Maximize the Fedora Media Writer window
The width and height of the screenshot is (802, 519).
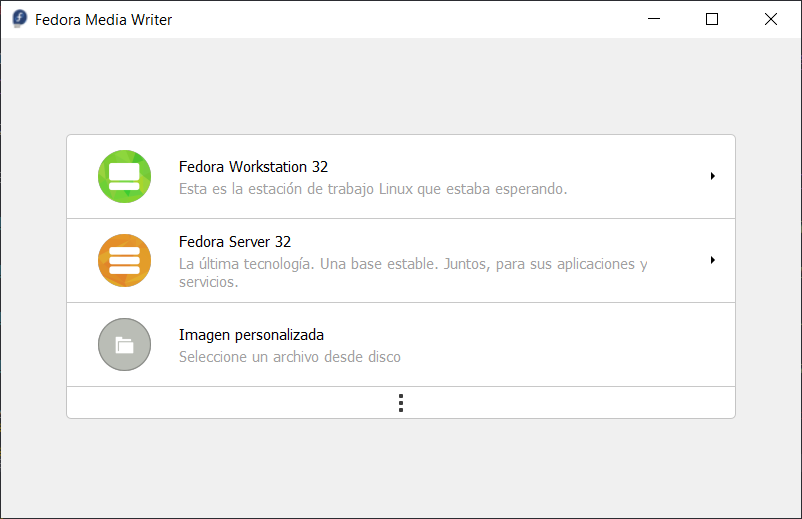712,19
